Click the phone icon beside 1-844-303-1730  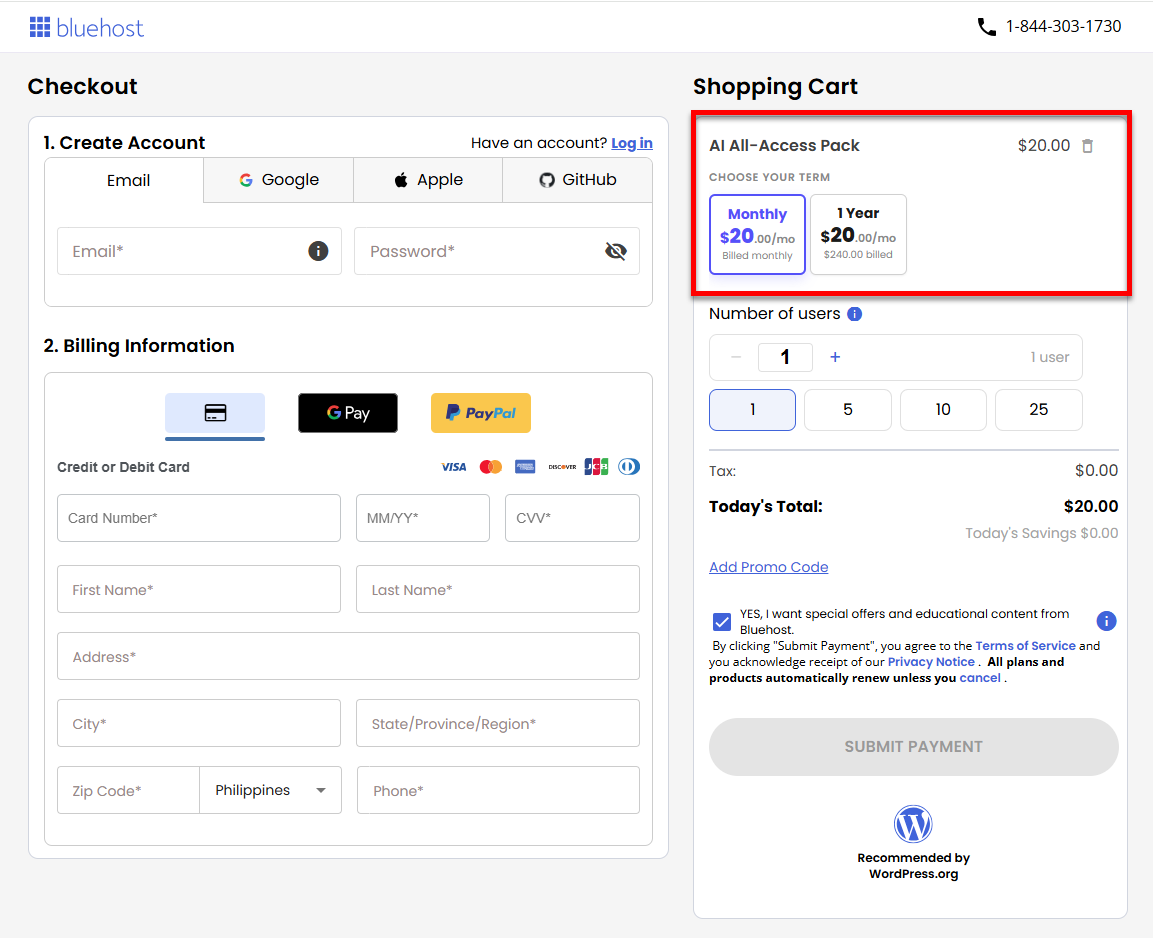pyautogui.click(x=986, y=27)
